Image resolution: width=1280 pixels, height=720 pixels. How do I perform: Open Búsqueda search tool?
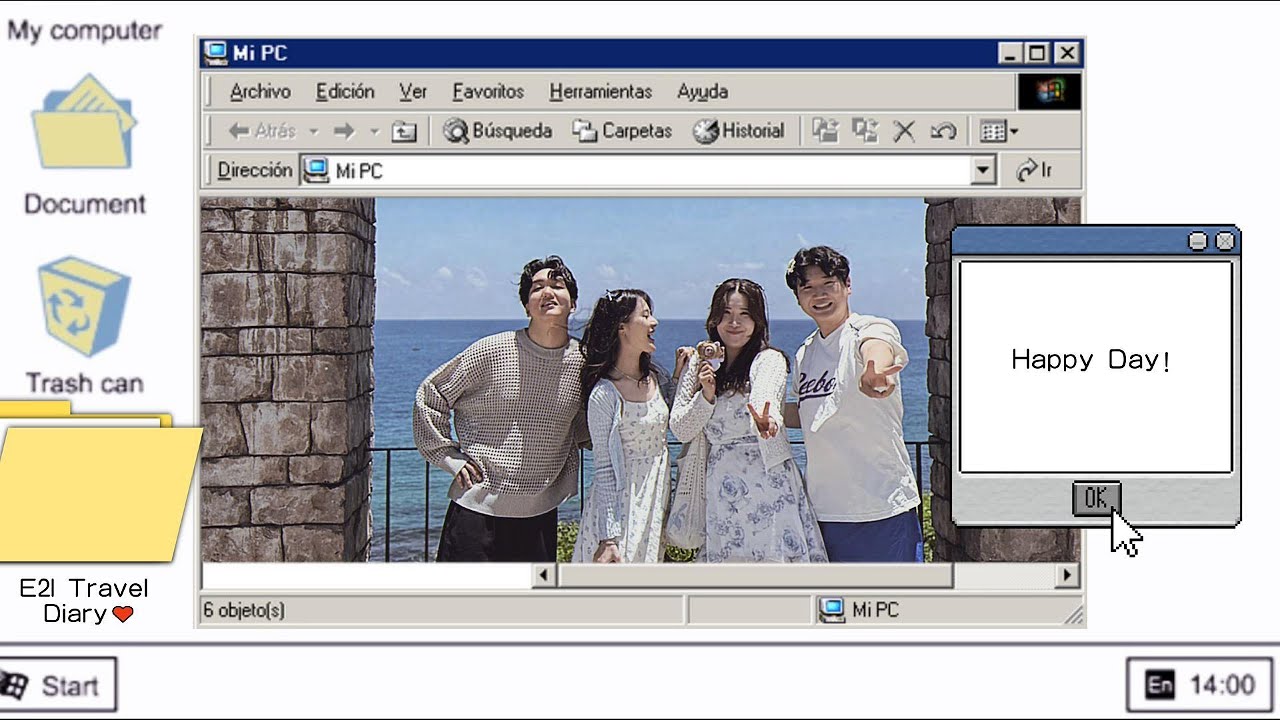(498, 131)
